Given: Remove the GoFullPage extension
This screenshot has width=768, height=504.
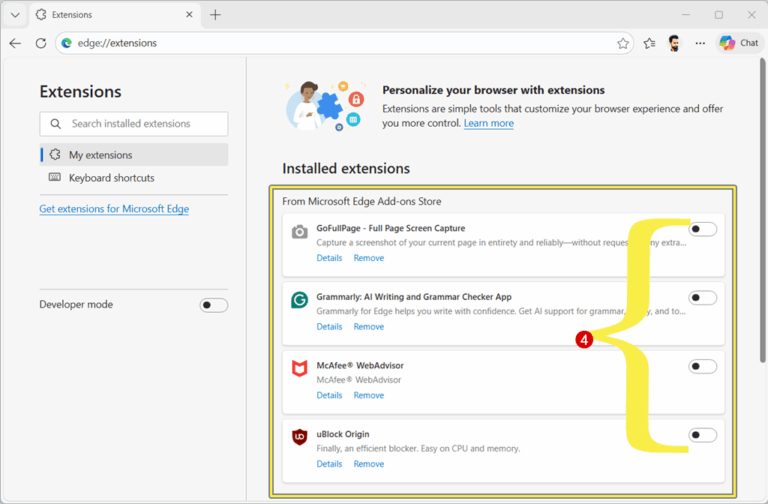Looking at the screenshot, I should click(369, 258).
